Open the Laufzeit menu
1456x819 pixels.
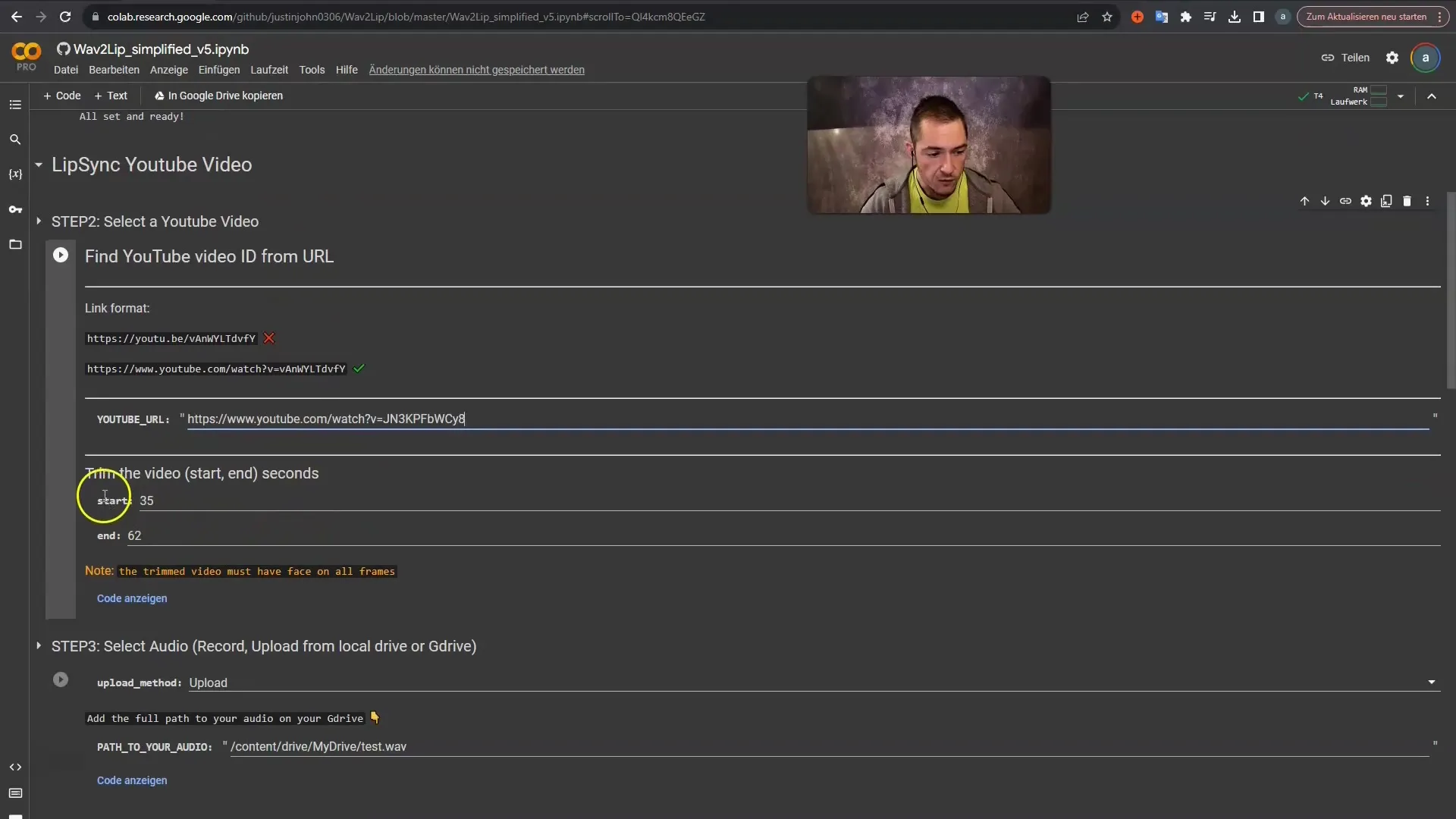[x=269, y=70]
